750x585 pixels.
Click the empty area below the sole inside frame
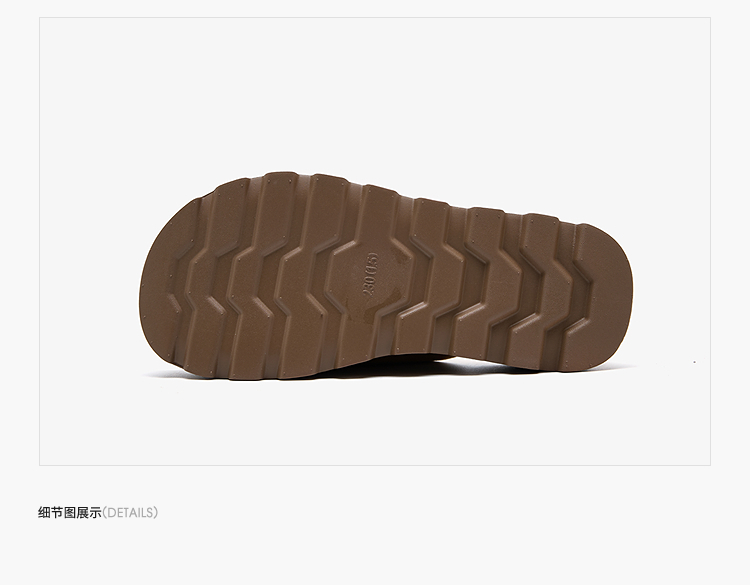coord(375,422)
